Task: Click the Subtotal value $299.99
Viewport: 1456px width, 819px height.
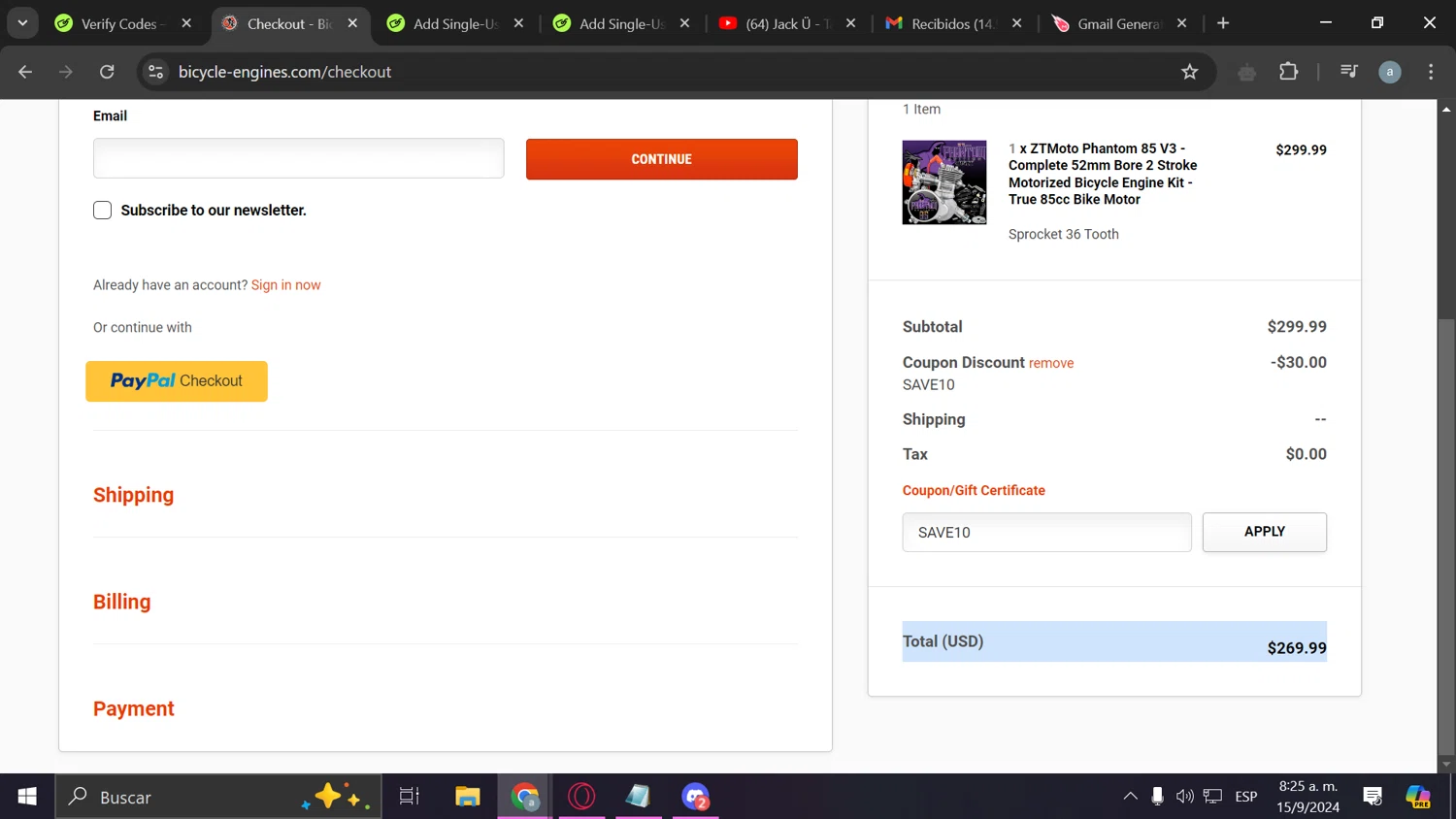Action: [1297, 327]
